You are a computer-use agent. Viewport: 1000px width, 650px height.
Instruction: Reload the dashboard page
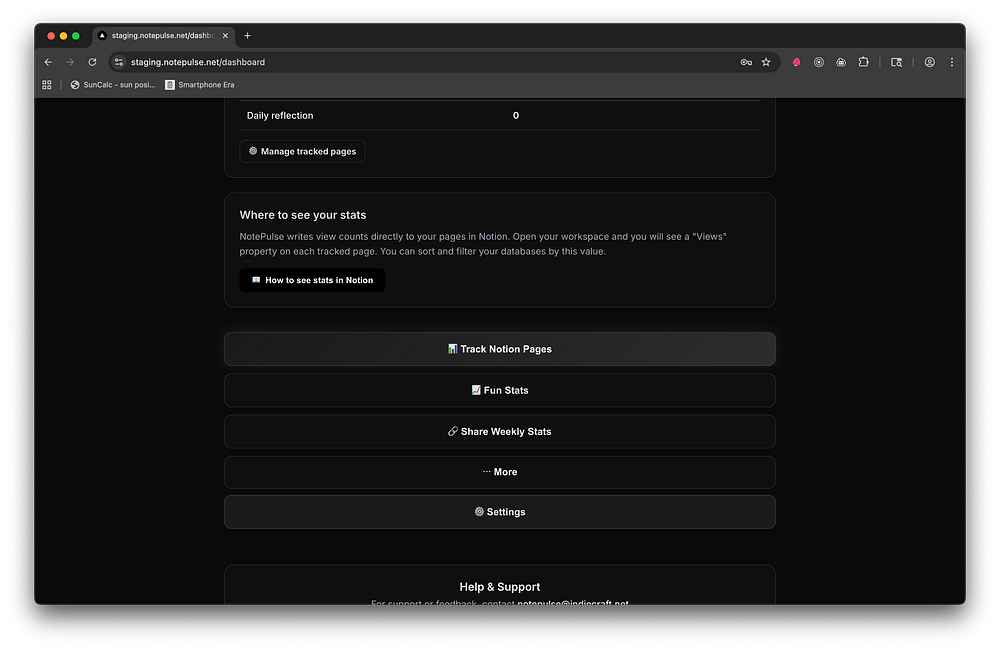92,62
